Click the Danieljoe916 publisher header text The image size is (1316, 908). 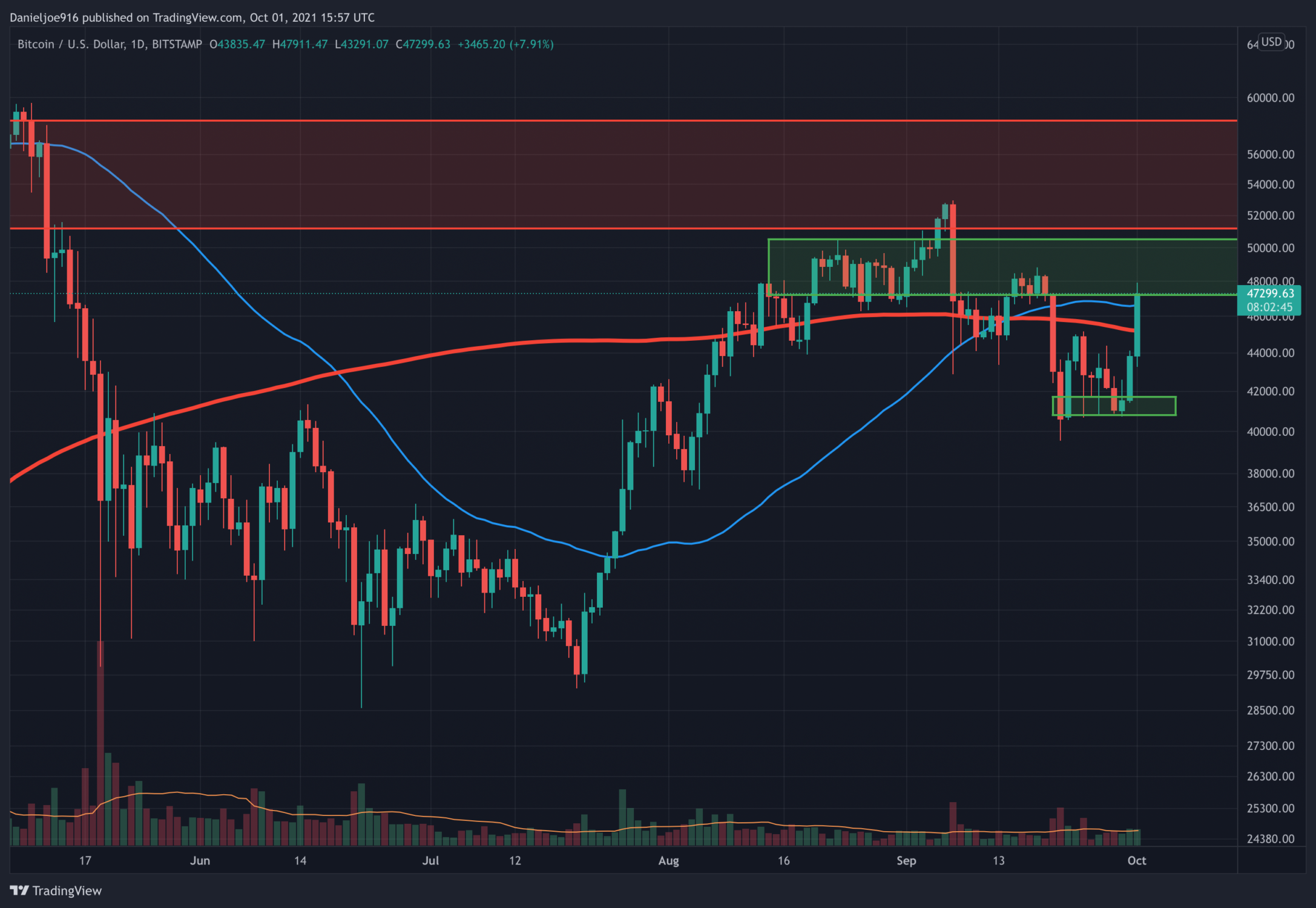192,18
